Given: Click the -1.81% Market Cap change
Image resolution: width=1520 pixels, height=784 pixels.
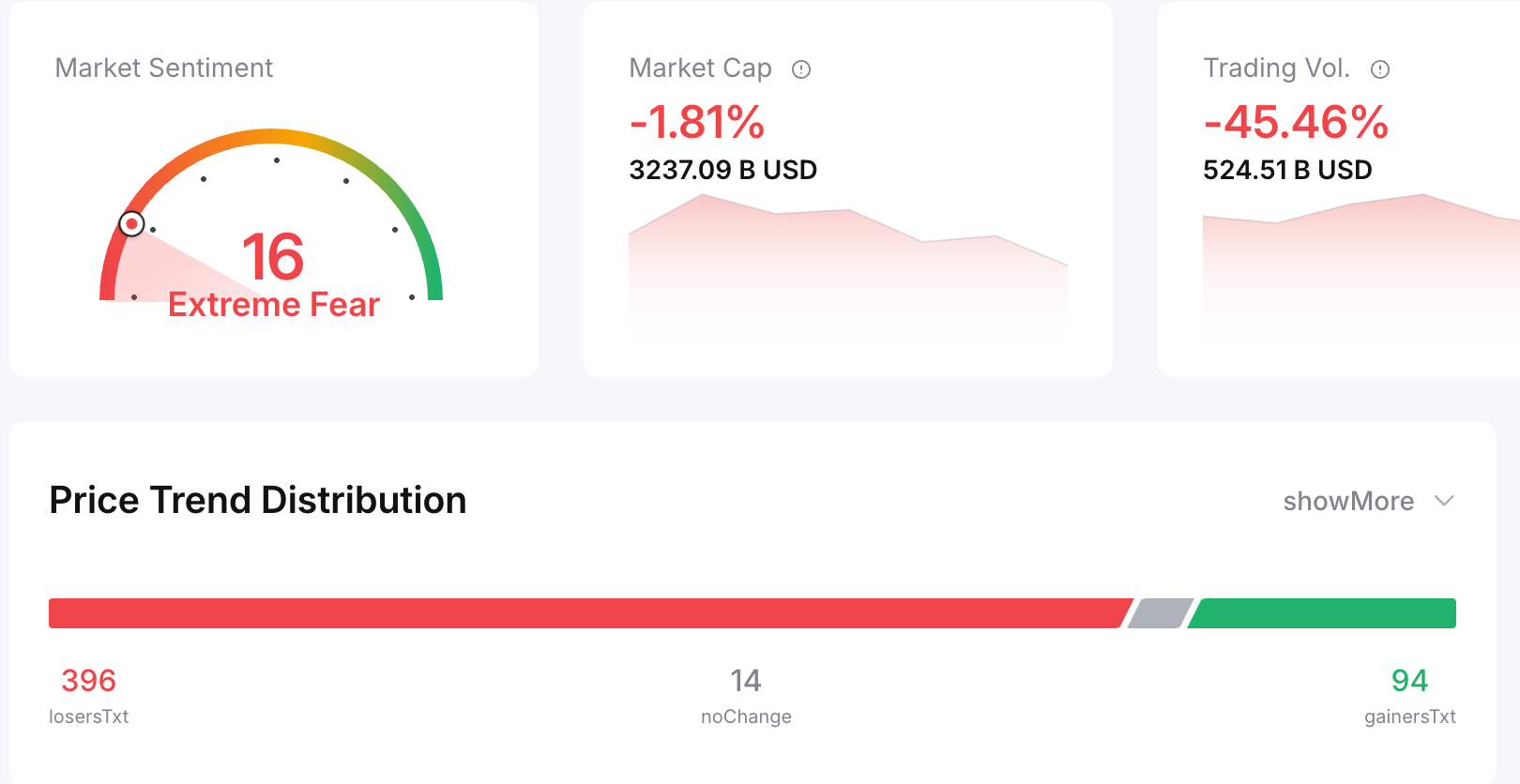Looking at the screenshot, I should (697, 122).
